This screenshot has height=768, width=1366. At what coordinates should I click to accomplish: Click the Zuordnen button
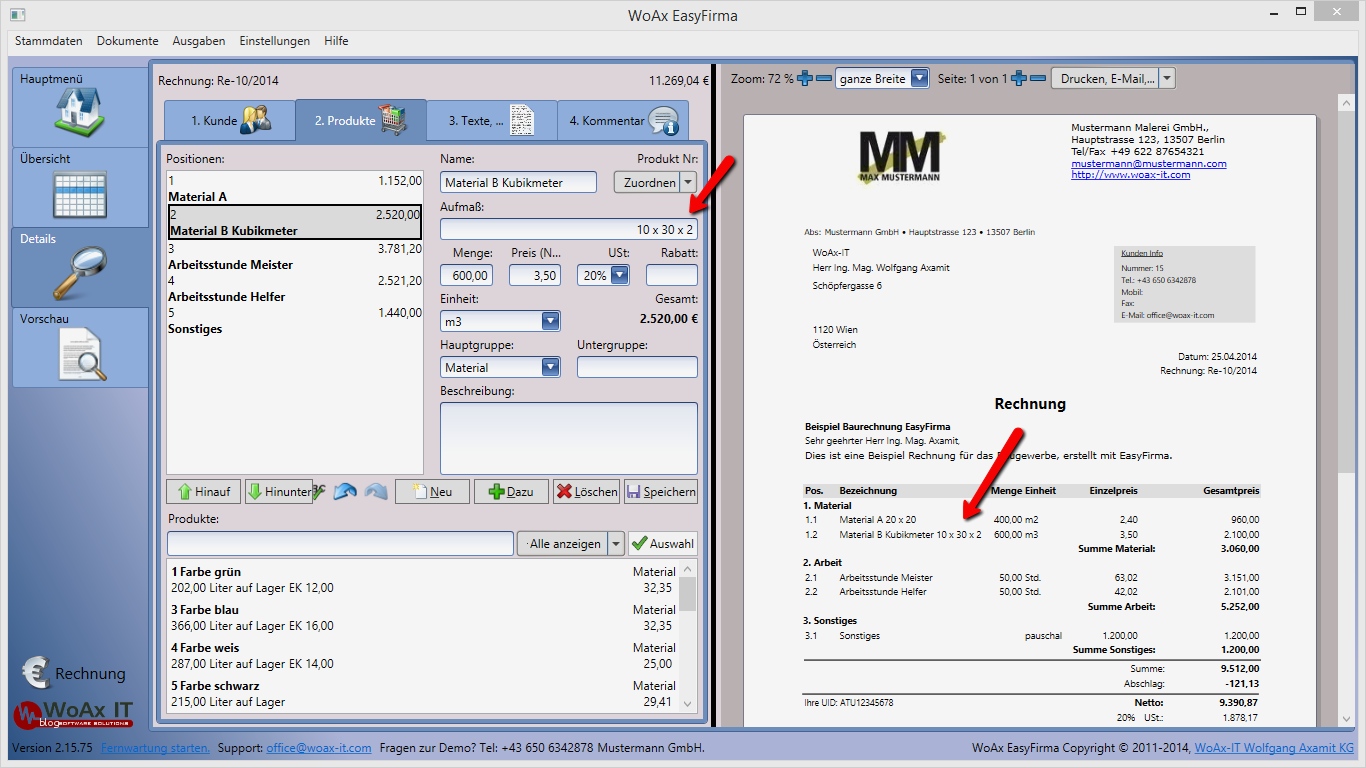click(x=647, y=182)
